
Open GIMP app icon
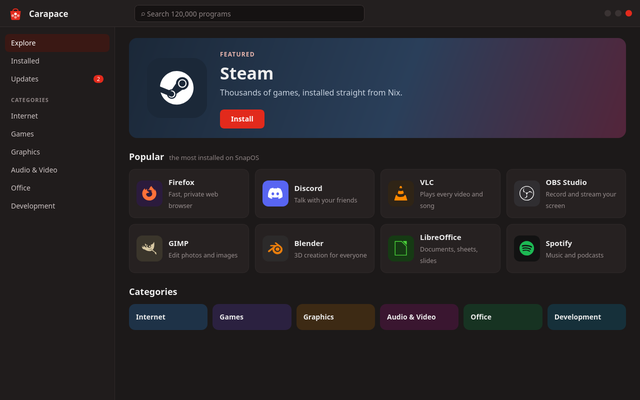pos(149,248)
